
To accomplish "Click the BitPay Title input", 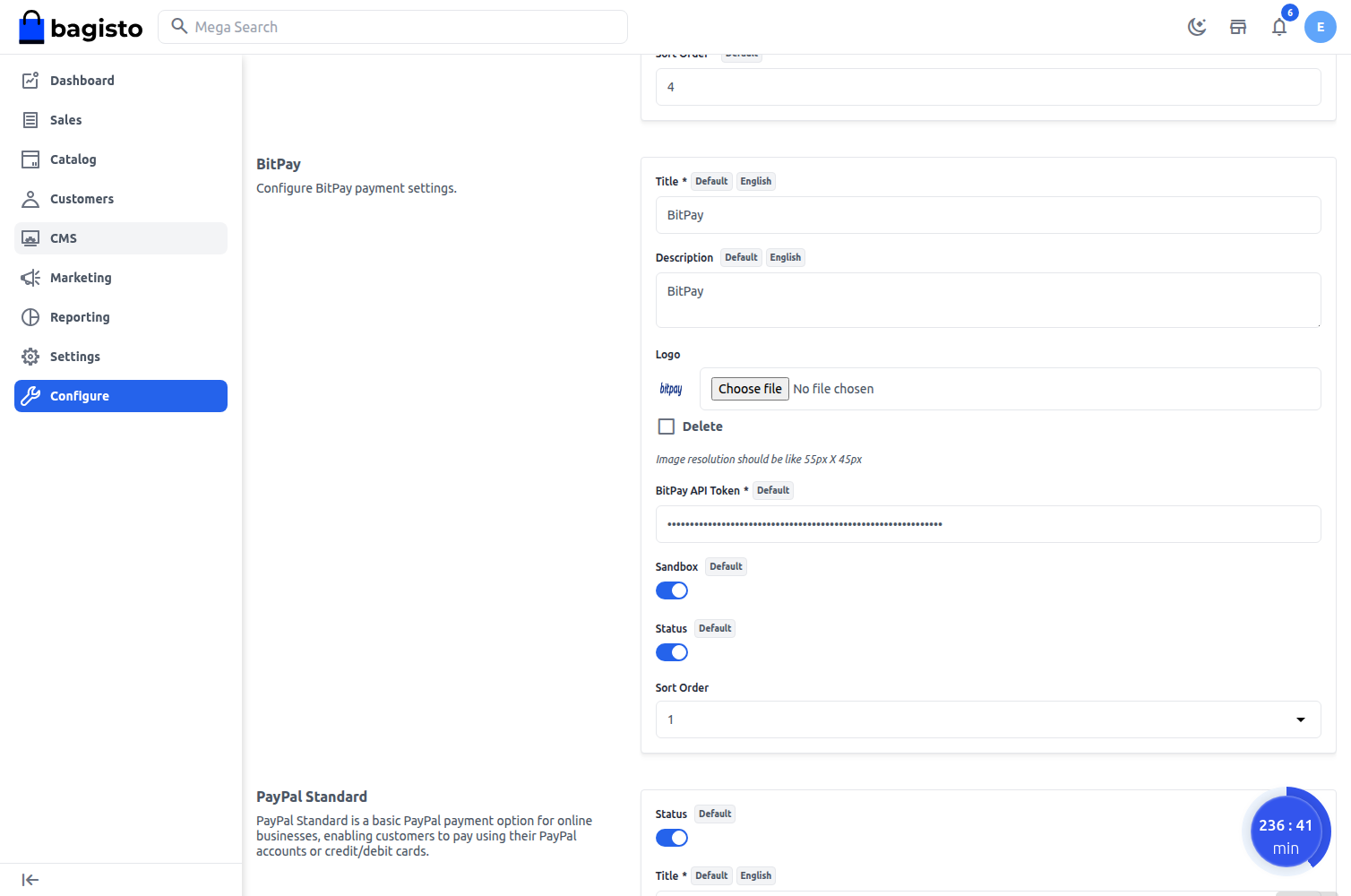I will pyautogui.click(x=988, y=215).
